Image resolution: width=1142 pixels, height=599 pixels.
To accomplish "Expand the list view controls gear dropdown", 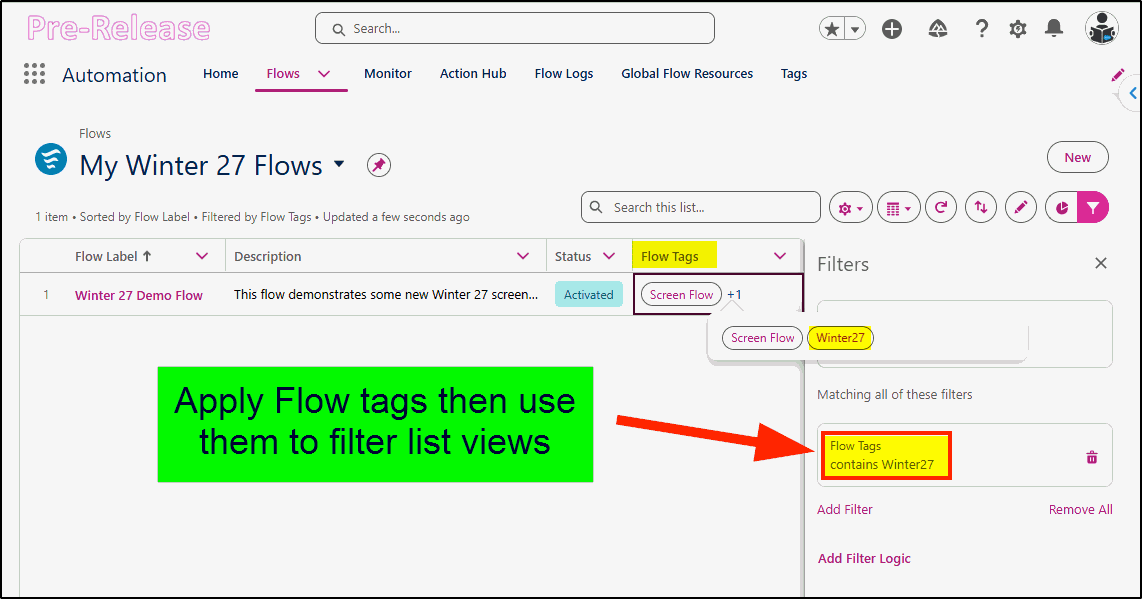I will pyautogui.click(x=850, y=208).
